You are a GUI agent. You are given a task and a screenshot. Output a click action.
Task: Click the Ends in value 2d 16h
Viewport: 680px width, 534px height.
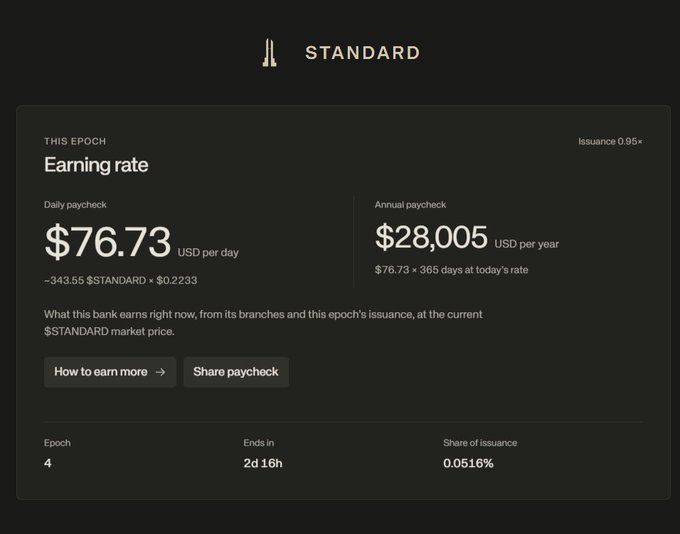(x=263, y=463)
